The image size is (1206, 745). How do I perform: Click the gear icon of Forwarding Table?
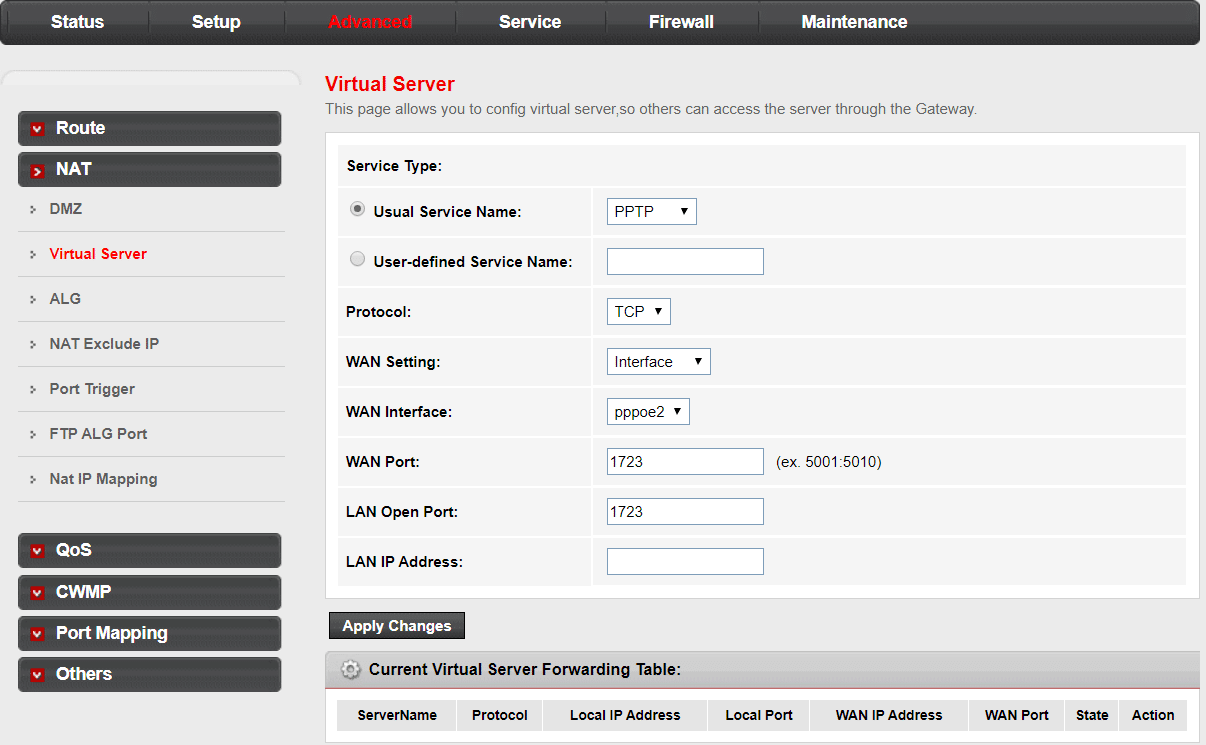pyautogui.click(x=350, y=670)
